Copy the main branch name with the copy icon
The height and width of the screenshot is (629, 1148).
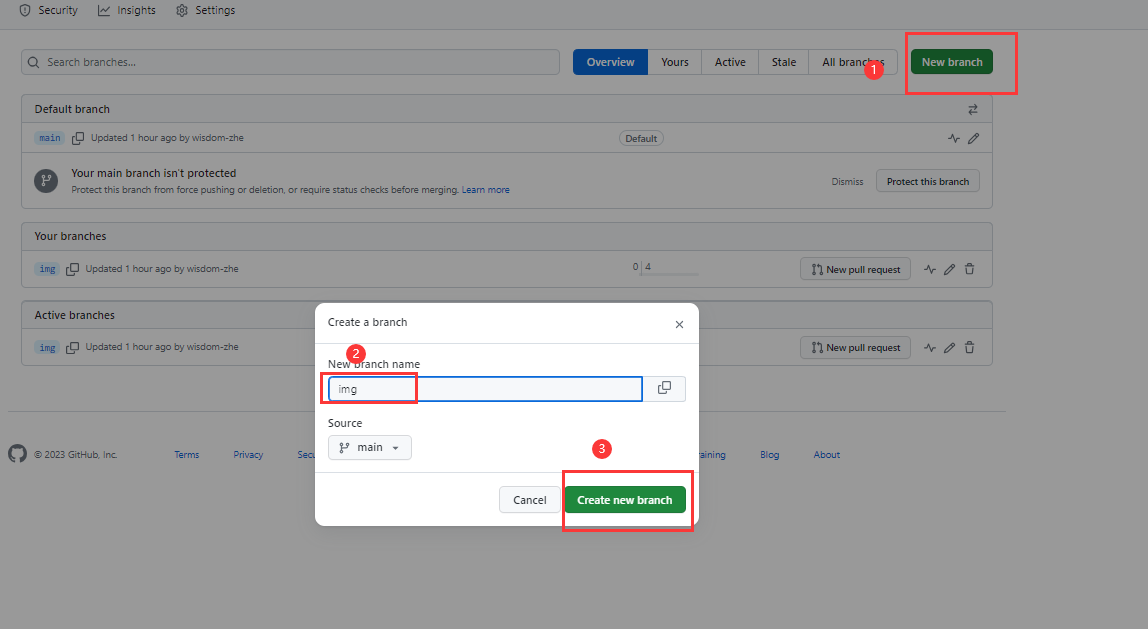coord(78,138)
